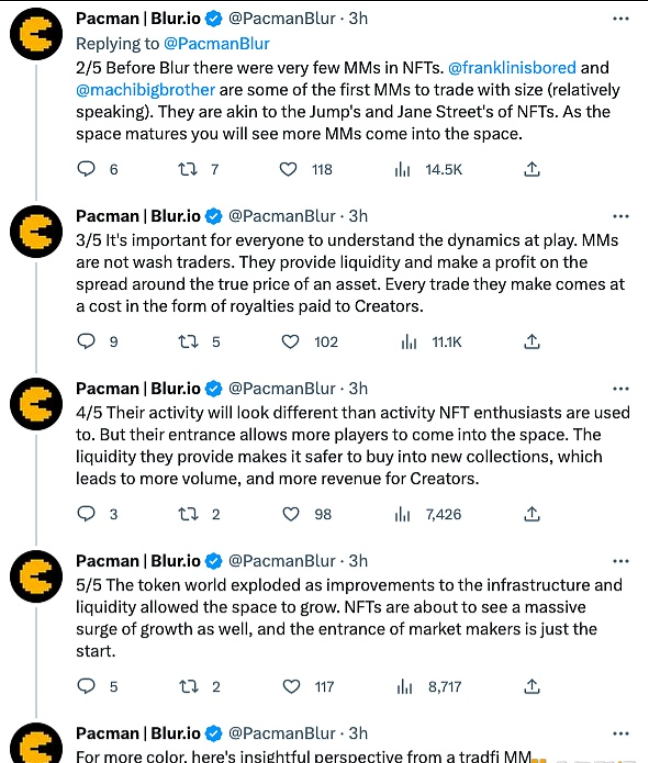Reply to the 2/5 tweet
Screen dimensions: 648x763
[x=88, y=169]
